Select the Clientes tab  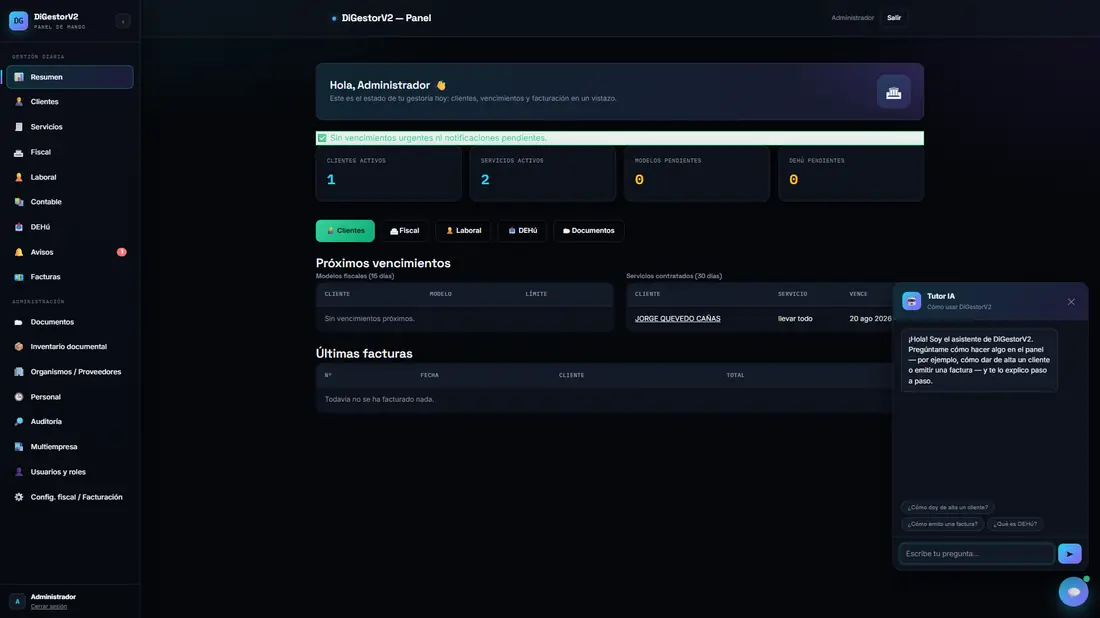pos(345,231)
